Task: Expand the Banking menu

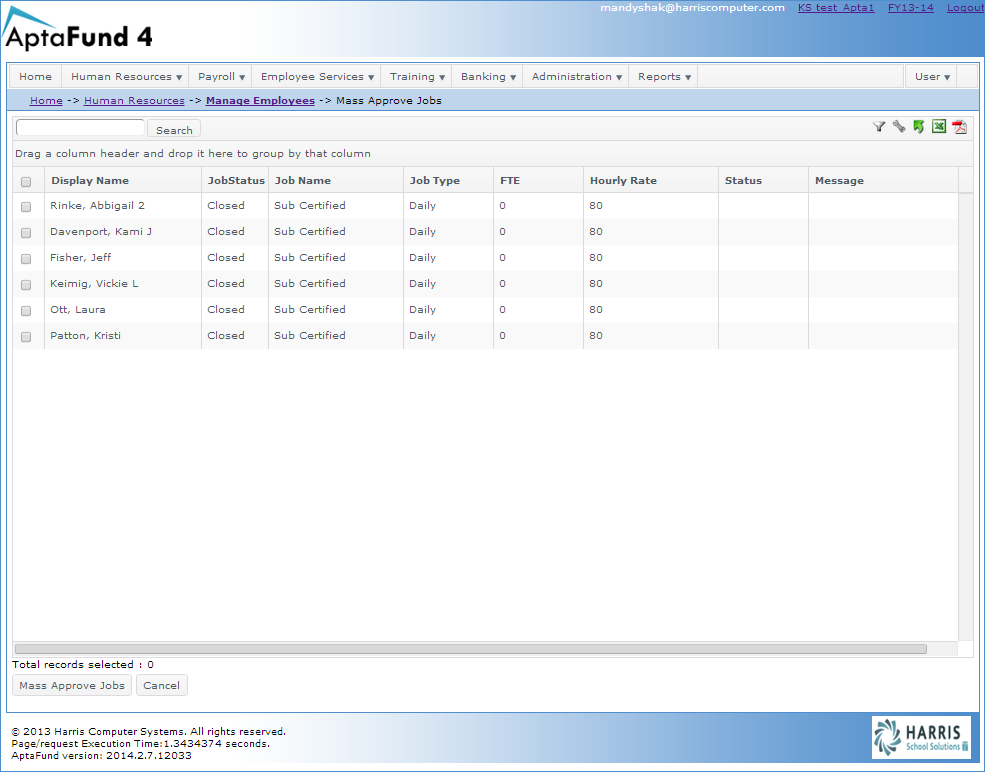Action: coord(488,77)
